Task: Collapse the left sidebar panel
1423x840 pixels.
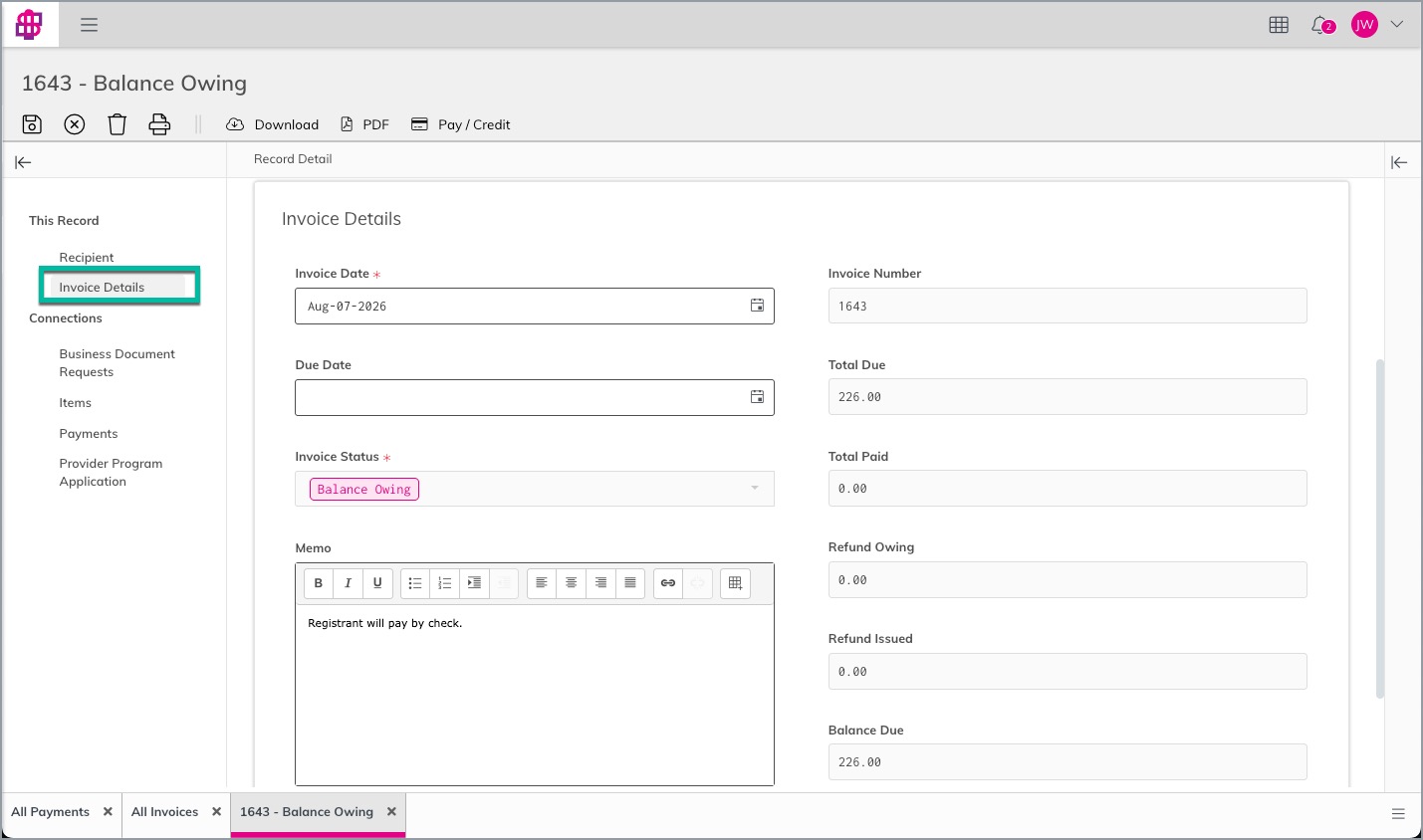Action: click(x=23, y=162)
